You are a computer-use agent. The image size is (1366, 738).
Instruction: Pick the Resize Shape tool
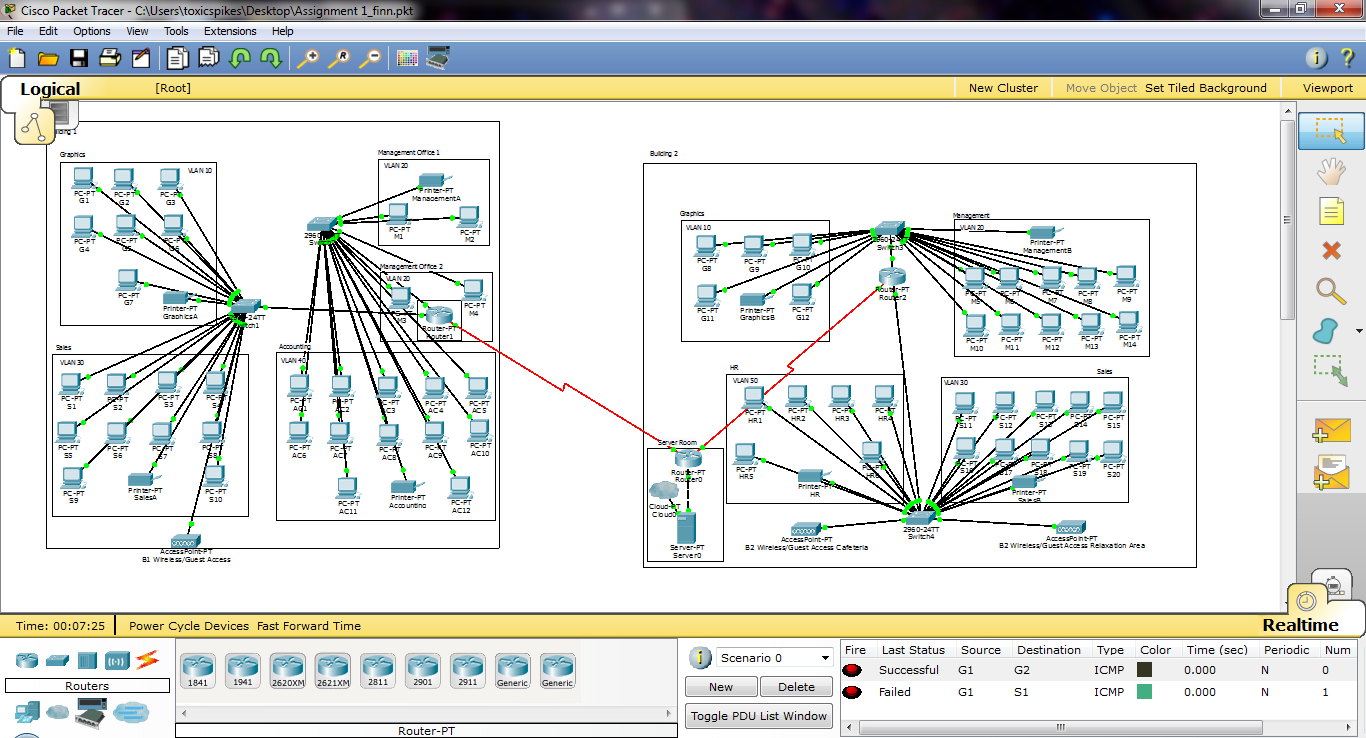click(x=1331, y=371)
